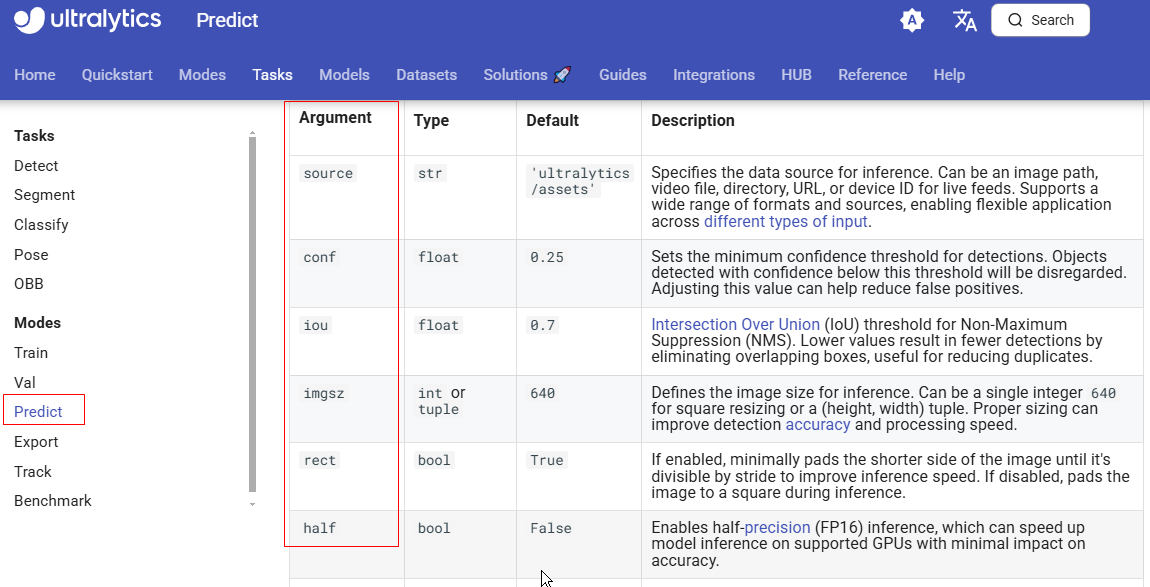The height and width of the screenshot is (587, 1150).
Task: Open Export in the sidebar
Action: [36, 442]
